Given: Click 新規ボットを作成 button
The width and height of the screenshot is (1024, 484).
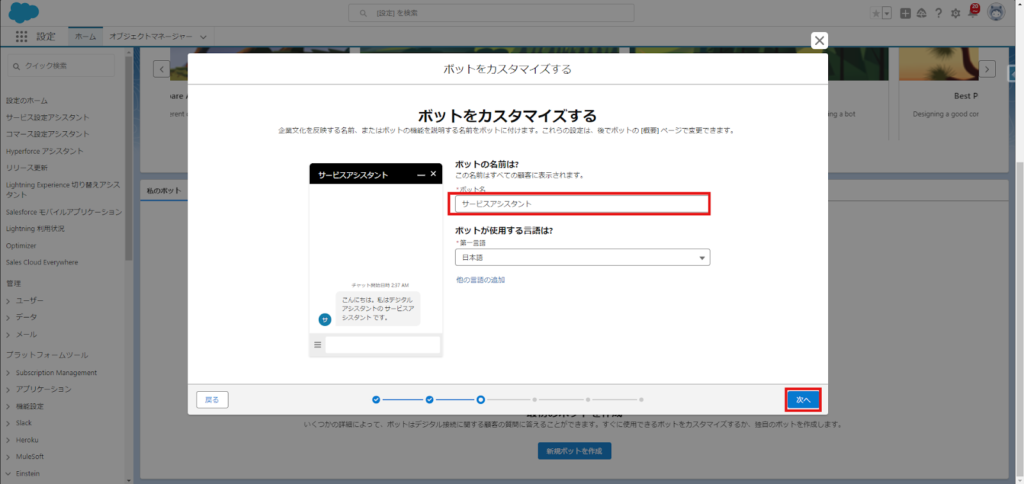Looking at the screenshot, I should [x=575, y=451].
